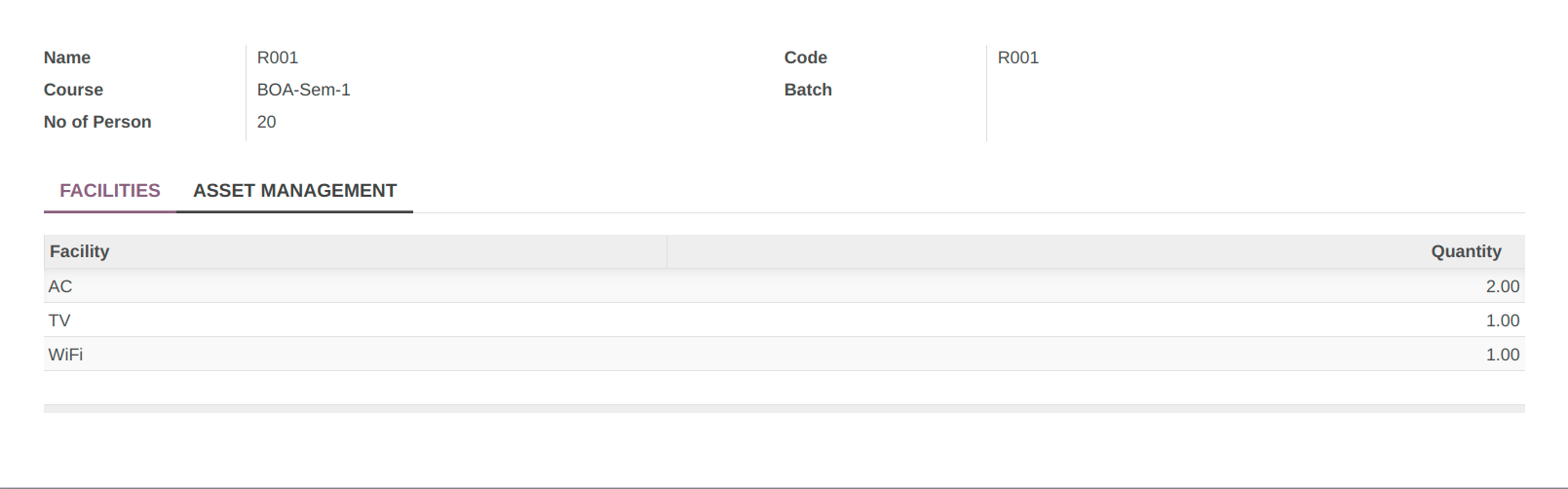This screenshot has width=1568, height=489.
Task: Select the WiFi facility row
Action: pos(784,355)
